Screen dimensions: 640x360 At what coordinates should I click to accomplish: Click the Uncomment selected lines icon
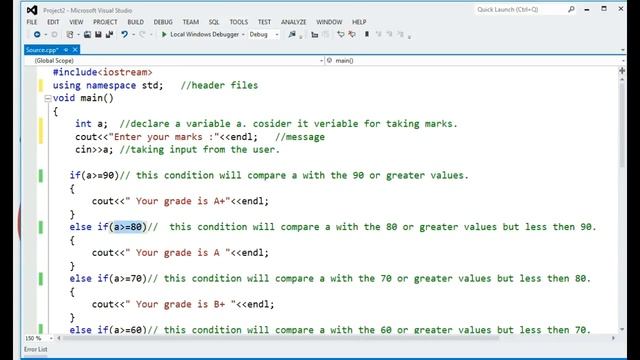tap(352, 35)
